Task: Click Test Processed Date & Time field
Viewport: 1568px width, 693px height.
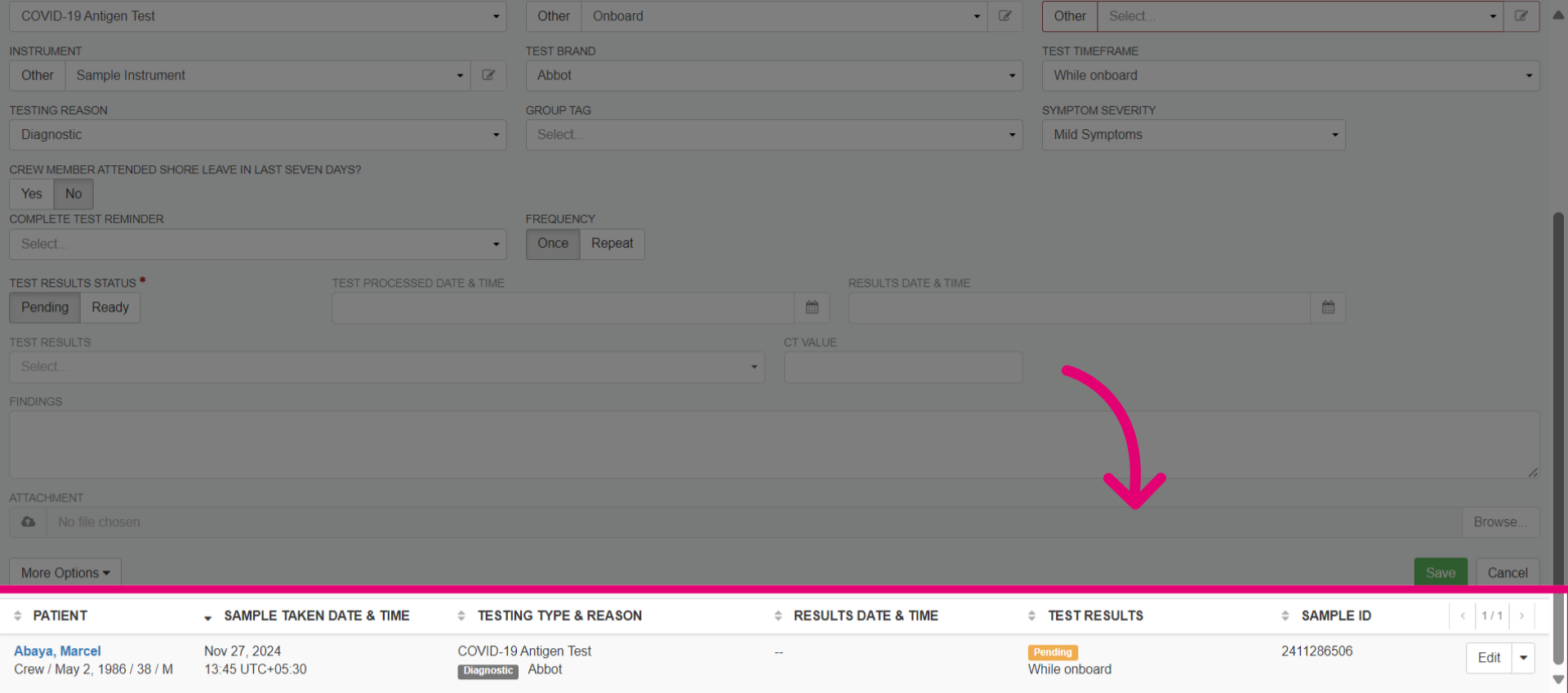Action: click(563, 308)
